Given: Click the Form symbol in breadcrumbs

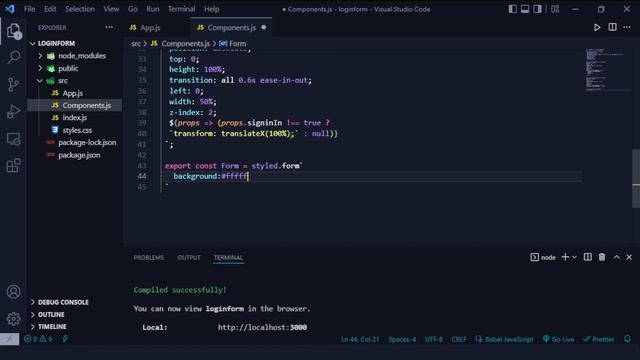Looking at the screenshot, I should pos(233,43).
